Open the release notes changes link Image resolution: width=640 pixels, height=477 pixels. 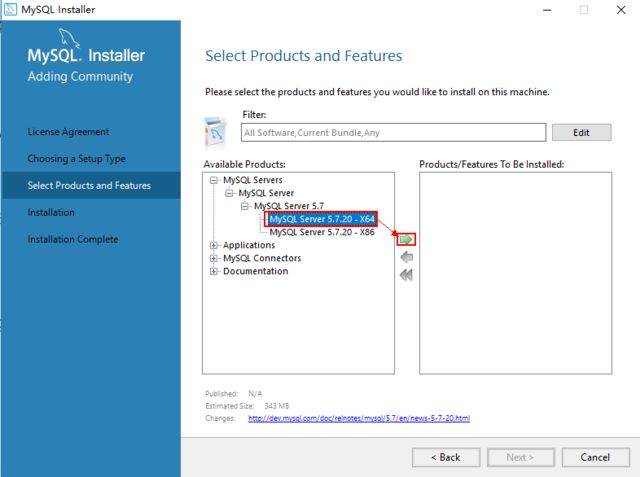[x=359, y=418]
